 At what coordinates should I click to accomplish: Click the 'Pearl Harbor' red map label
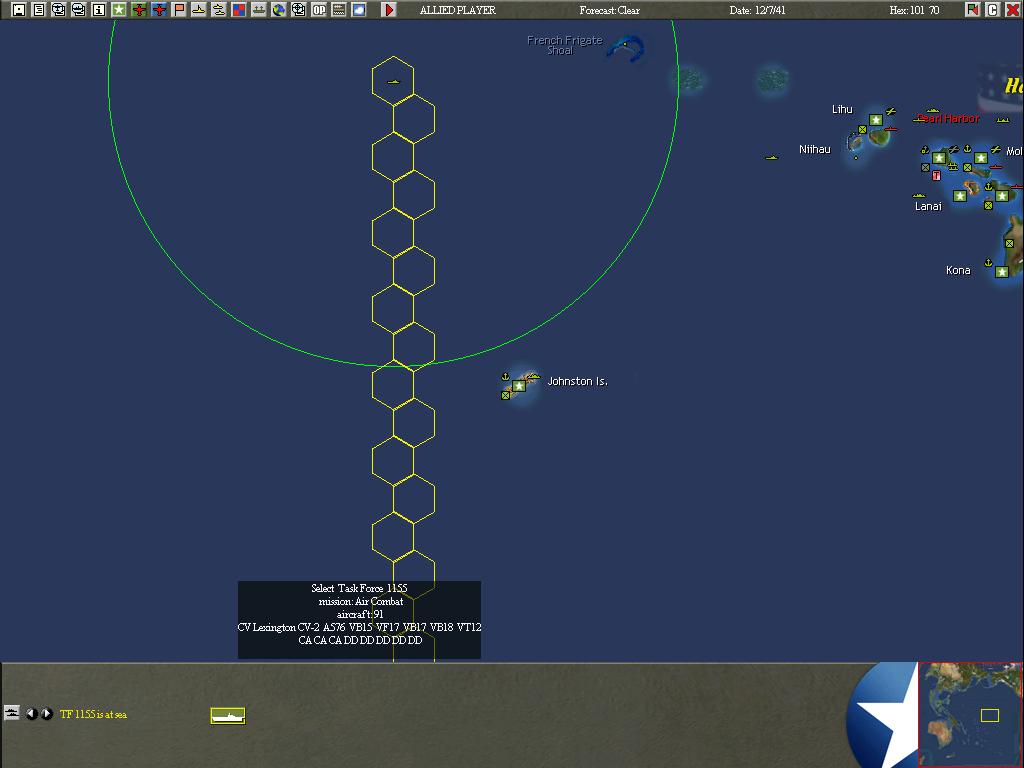coord(948,118)
